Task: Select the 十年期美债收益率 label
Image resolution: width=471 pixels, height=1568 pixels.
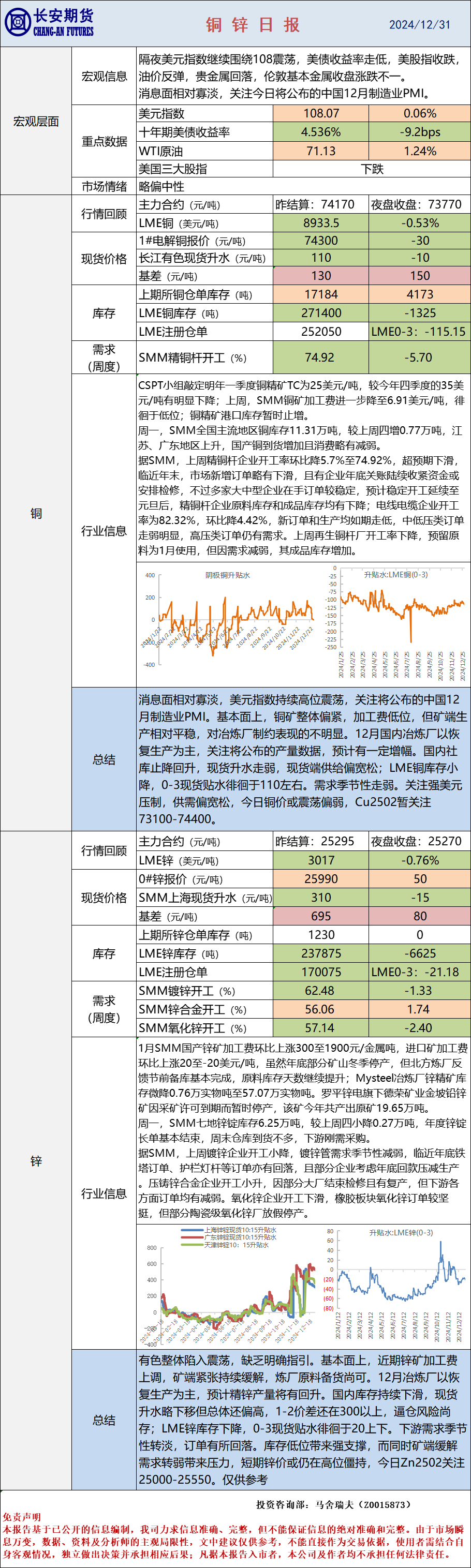Action: [x=184, y=132]
